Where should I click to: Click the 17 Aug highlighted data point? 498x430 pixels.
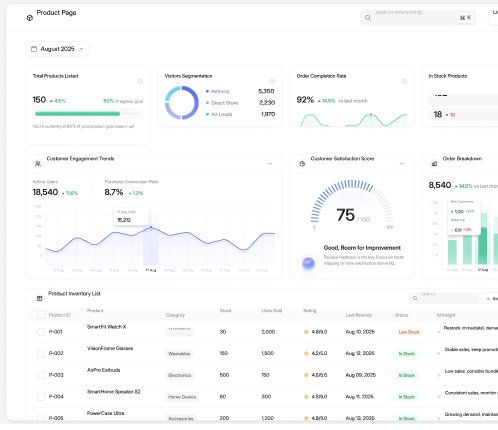[151, 227]
